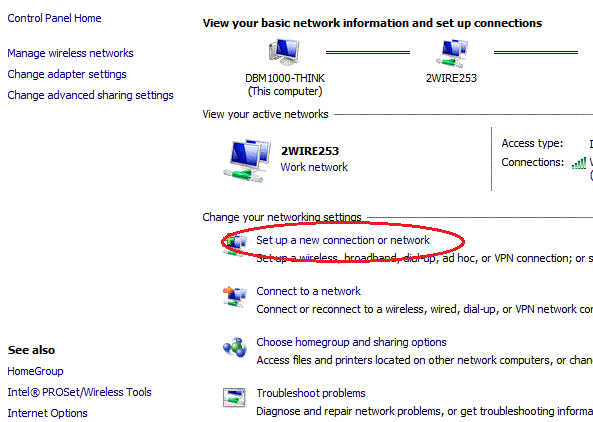This screenshot has height=422, width=593.
Task: Open Change adapter settings
Action: pos(67,74)
